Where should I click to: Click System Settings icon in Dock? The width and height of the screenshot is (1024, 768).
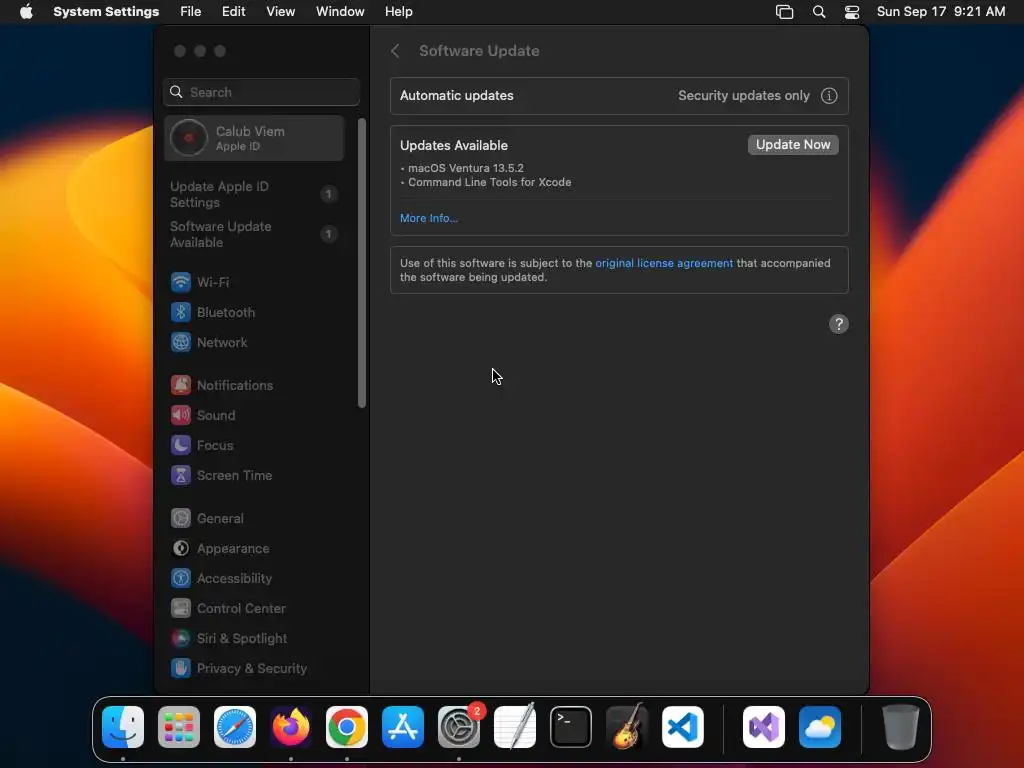pyautogui.click(x=459, y=727)
